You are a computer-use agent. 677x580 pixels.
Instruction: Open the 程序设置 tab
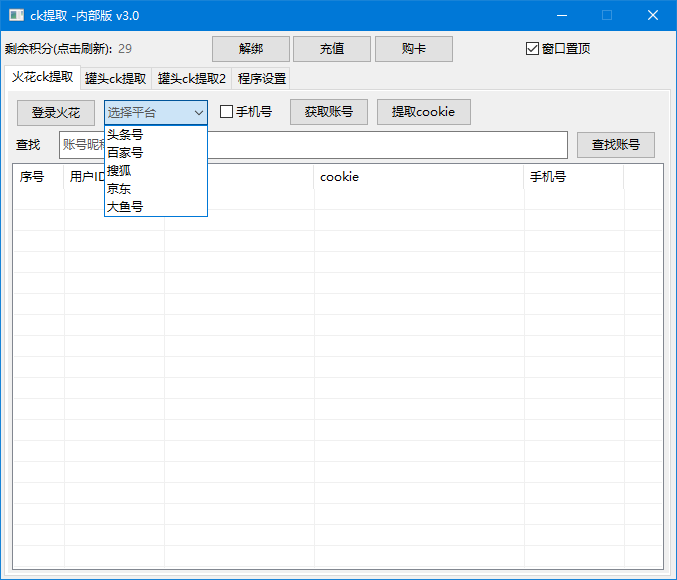[x=262, y=78]
